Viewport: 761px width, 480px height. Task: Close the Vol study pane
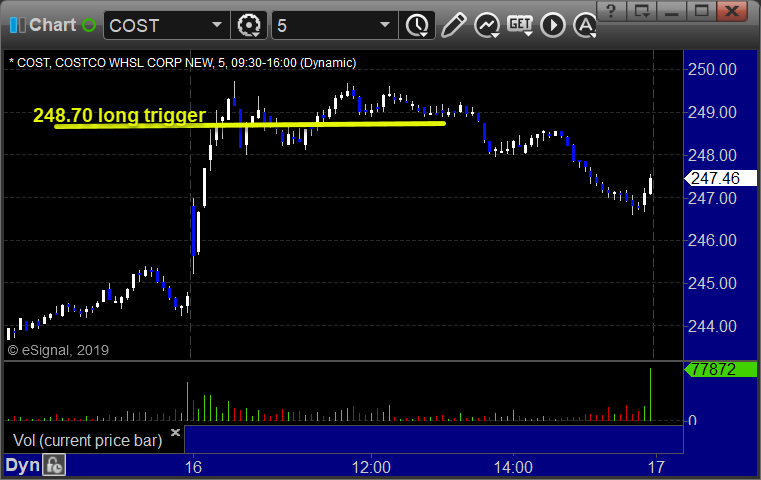point(175,432)
